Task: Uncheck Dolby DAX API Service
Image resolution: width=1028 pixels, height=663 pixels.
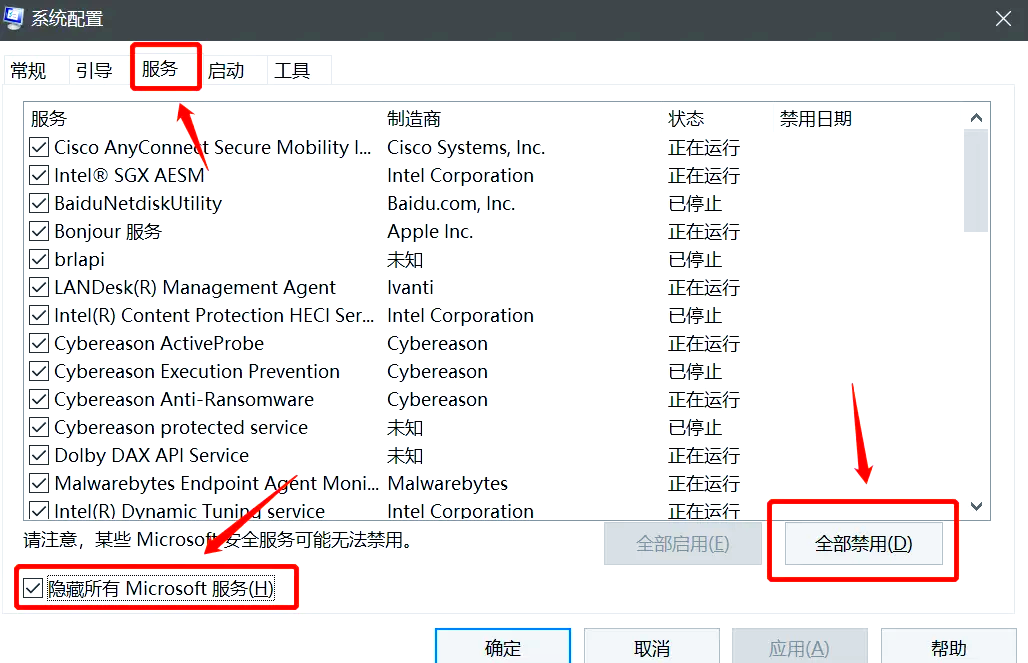Action: point(39,455)
